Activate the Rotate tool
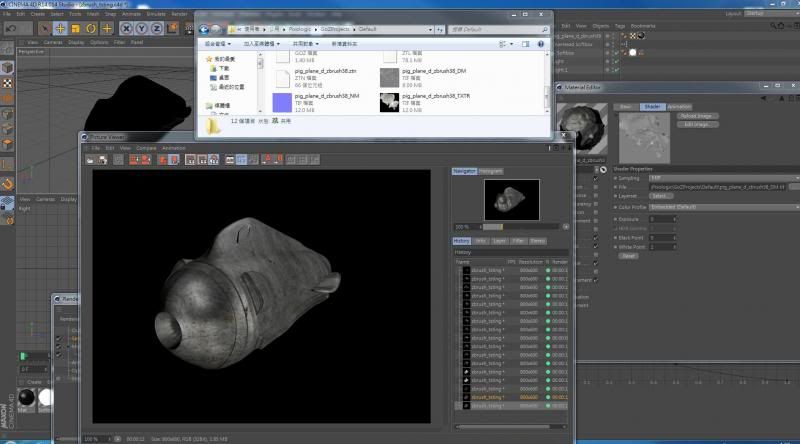This screenshot has height=444, width=800. pos(92,29)
